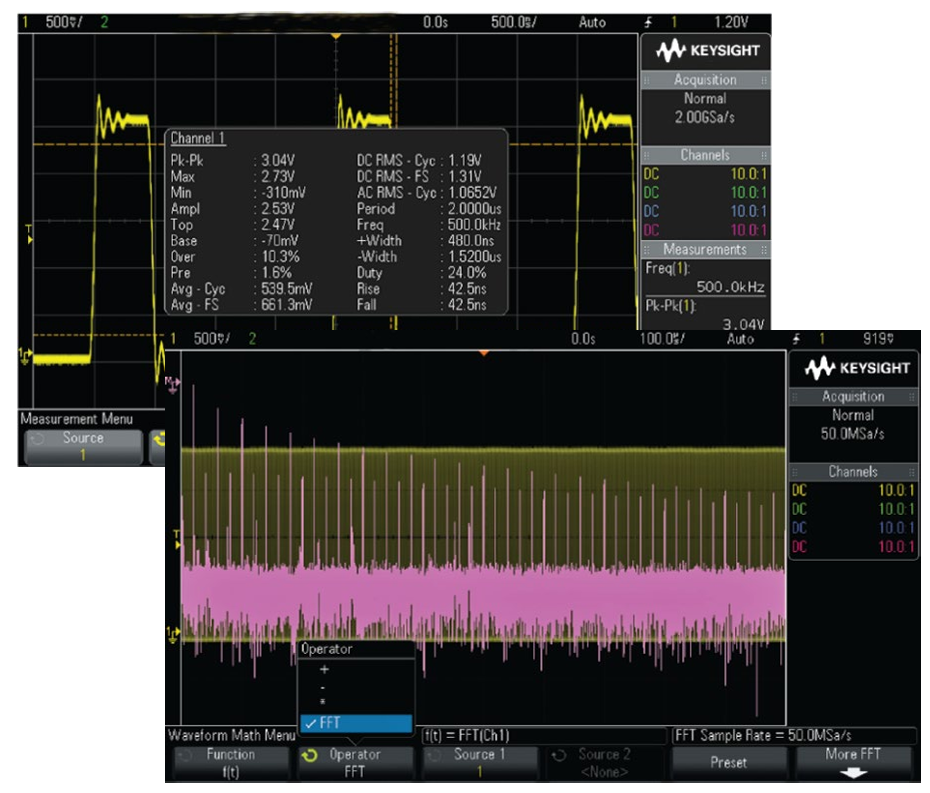Click the Duty 24.0% row in the Channel 1 table

click(x=422, y=273)
